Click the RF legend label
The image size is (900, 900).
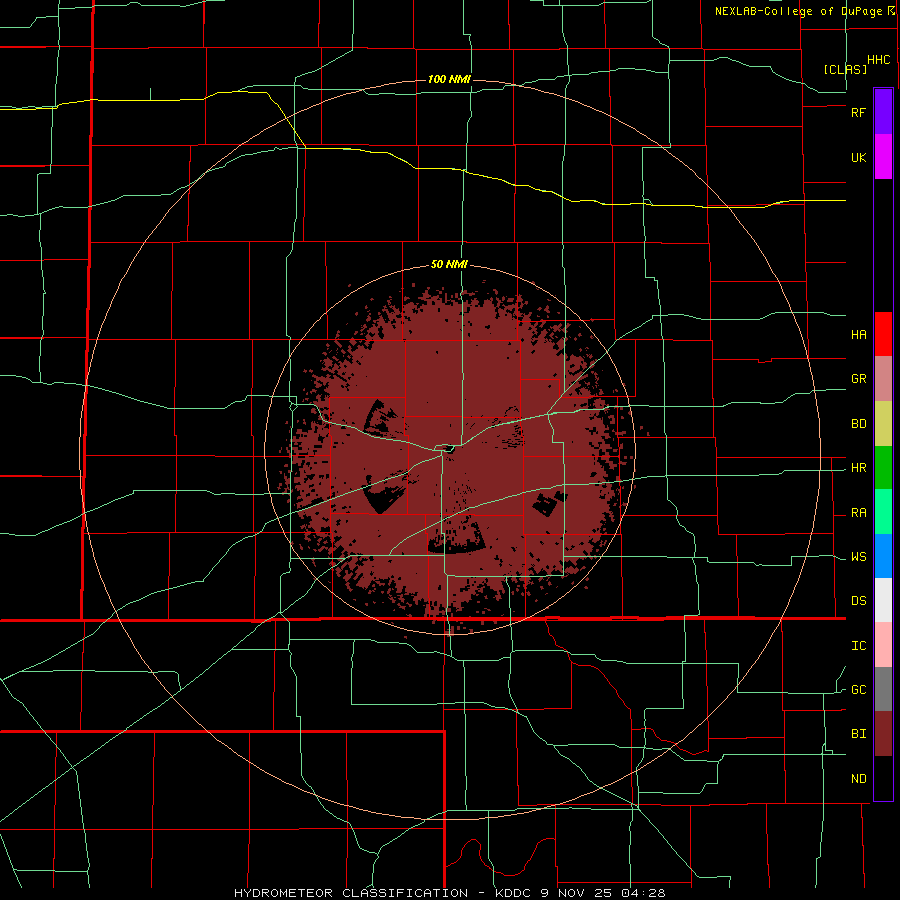pos(858,112)
